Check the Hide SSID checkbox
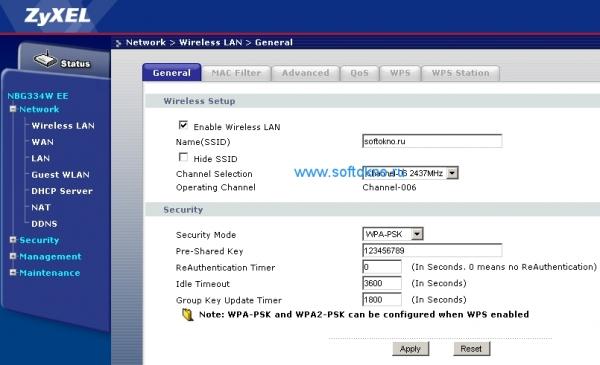 coord(183,157)
